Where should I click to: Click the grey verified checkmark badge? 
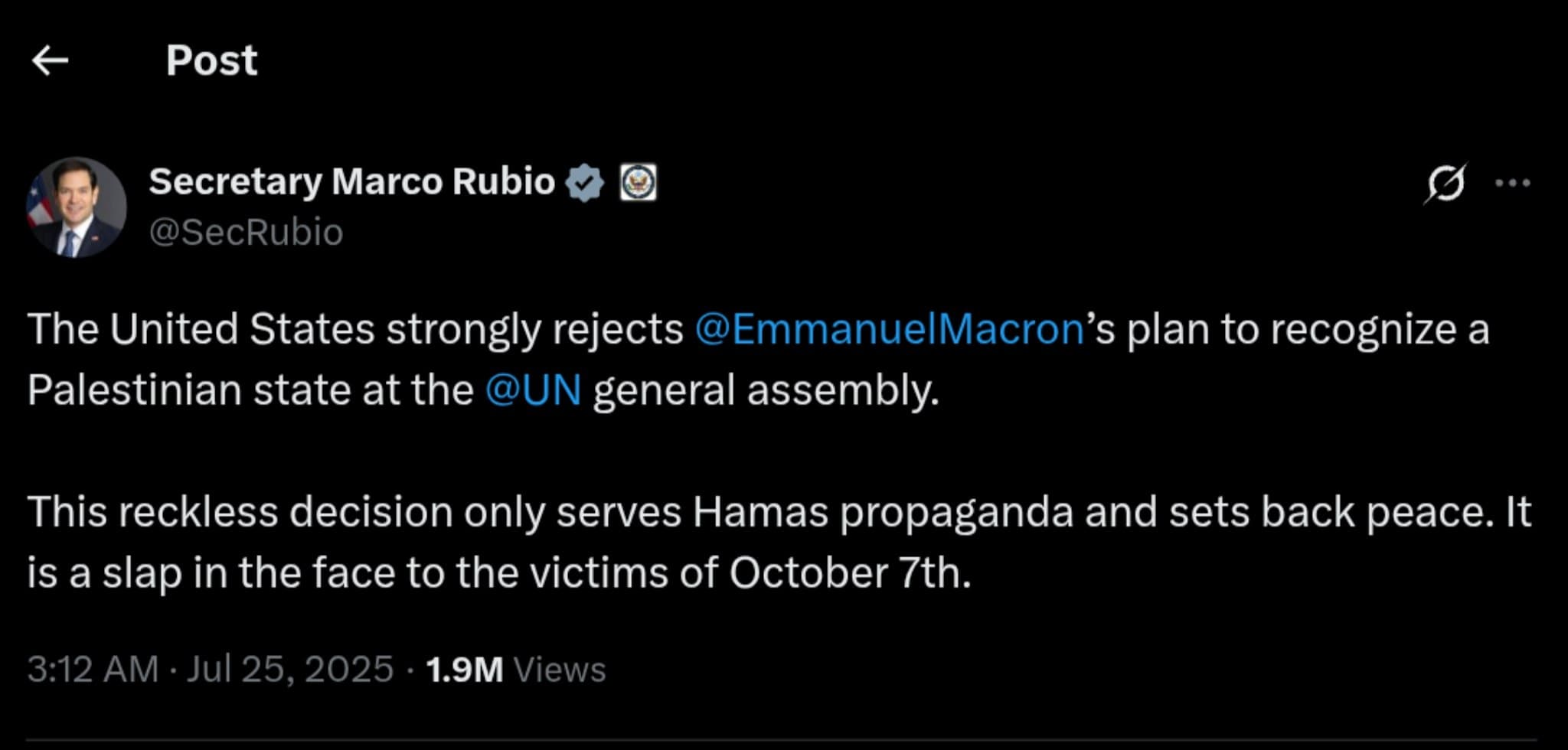click(586, 181)
